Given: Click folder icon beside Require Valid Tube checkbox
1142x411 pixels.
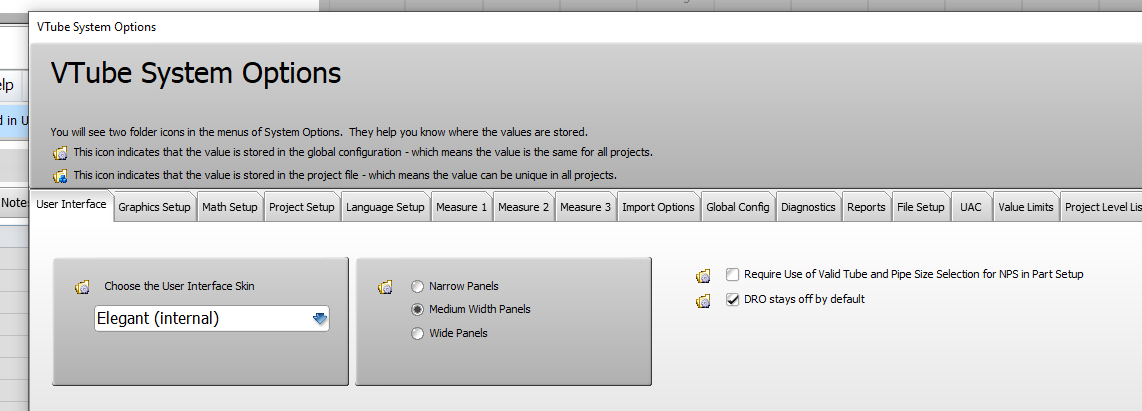Looking at the screenshot, I should point(703,275).
